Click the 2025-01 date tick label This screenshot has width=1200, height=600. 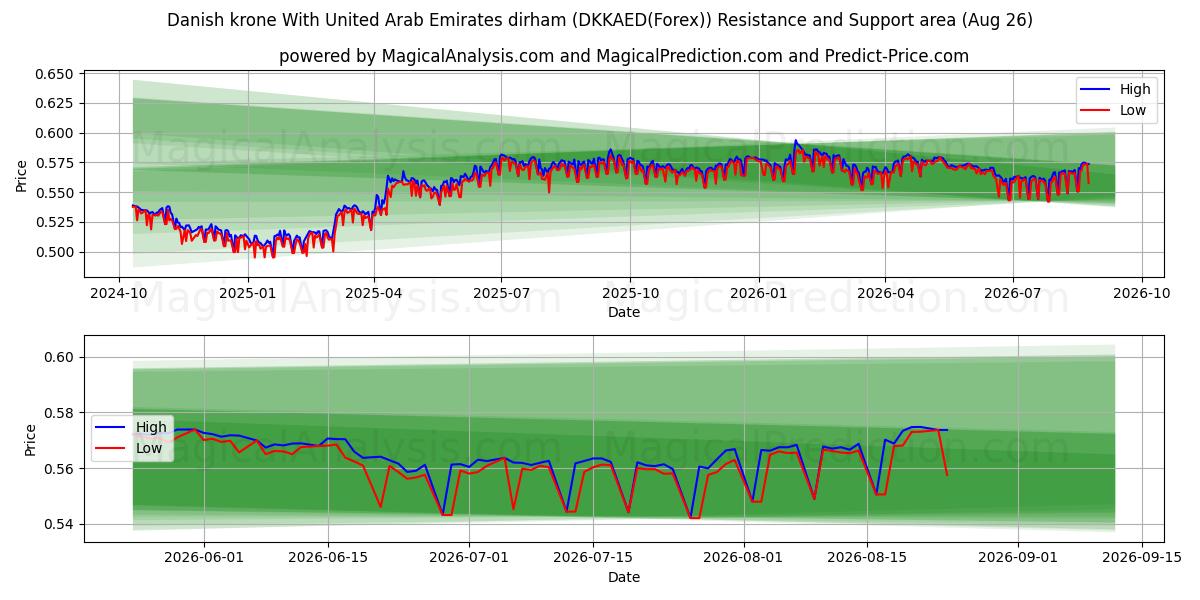(x=247, y=294)
